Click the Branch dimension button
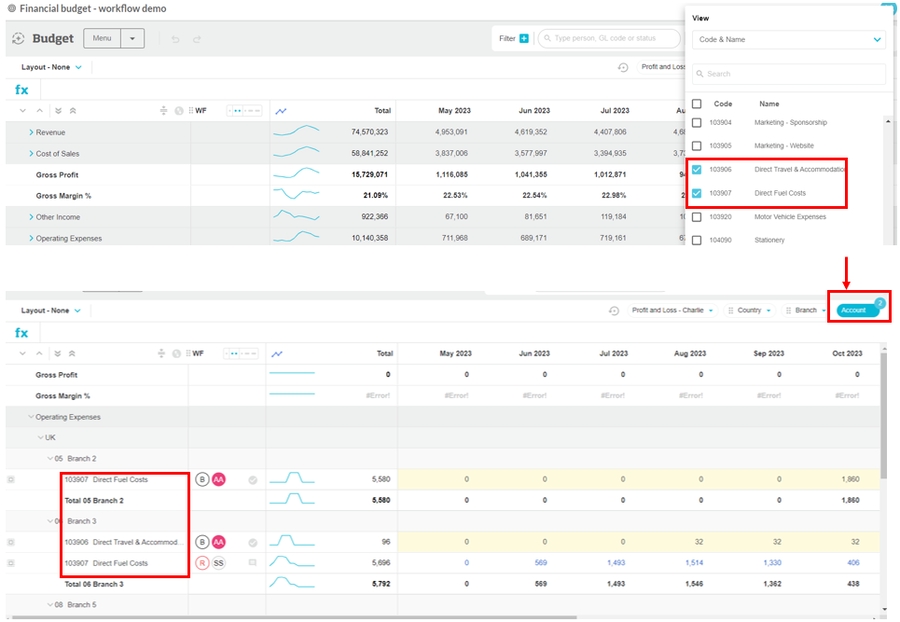This screenshot has width=900, height=622. pos(806,311)
